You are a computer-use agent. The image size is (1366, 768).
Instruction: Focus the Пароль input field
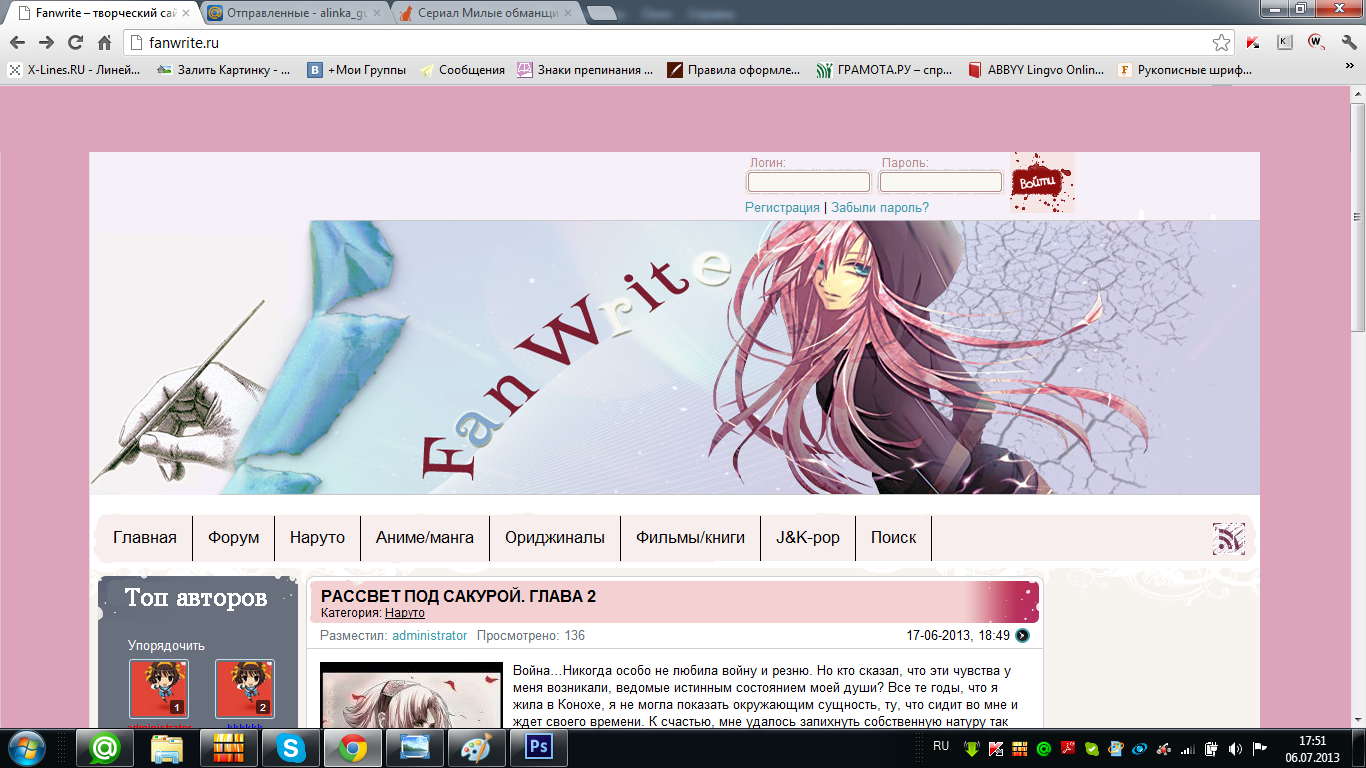pos(941,182)
